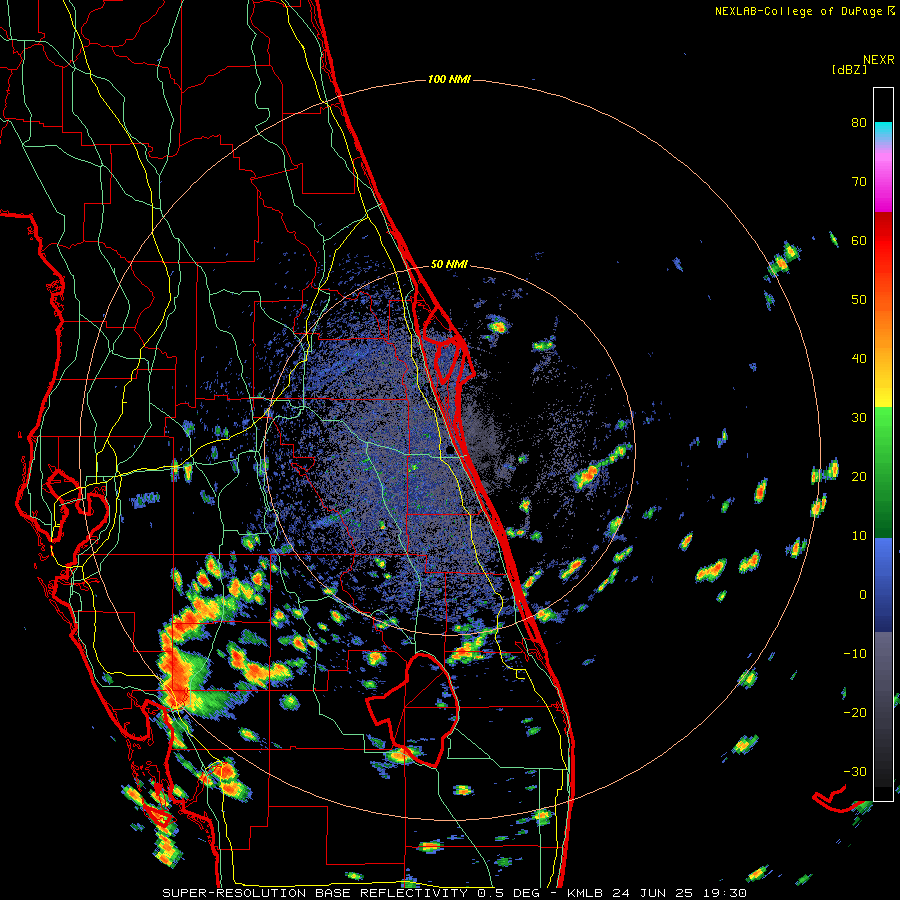Click the "[dBZ]" unit label
The image size is (900, 900).
pyautogui.click(x=849, y=69)
